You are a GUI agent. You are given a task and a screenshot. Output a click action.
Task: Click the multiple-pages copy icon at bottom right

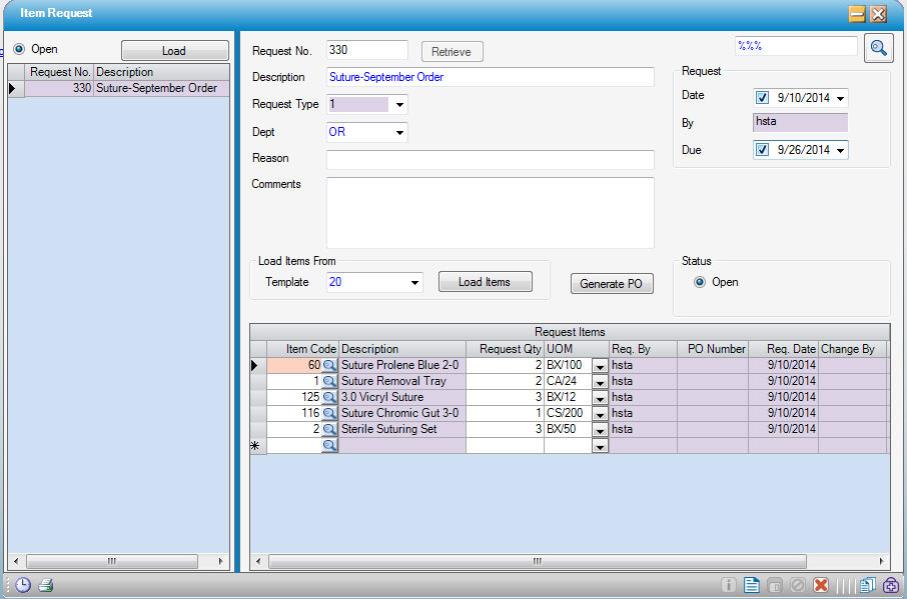tap(866, 587)
